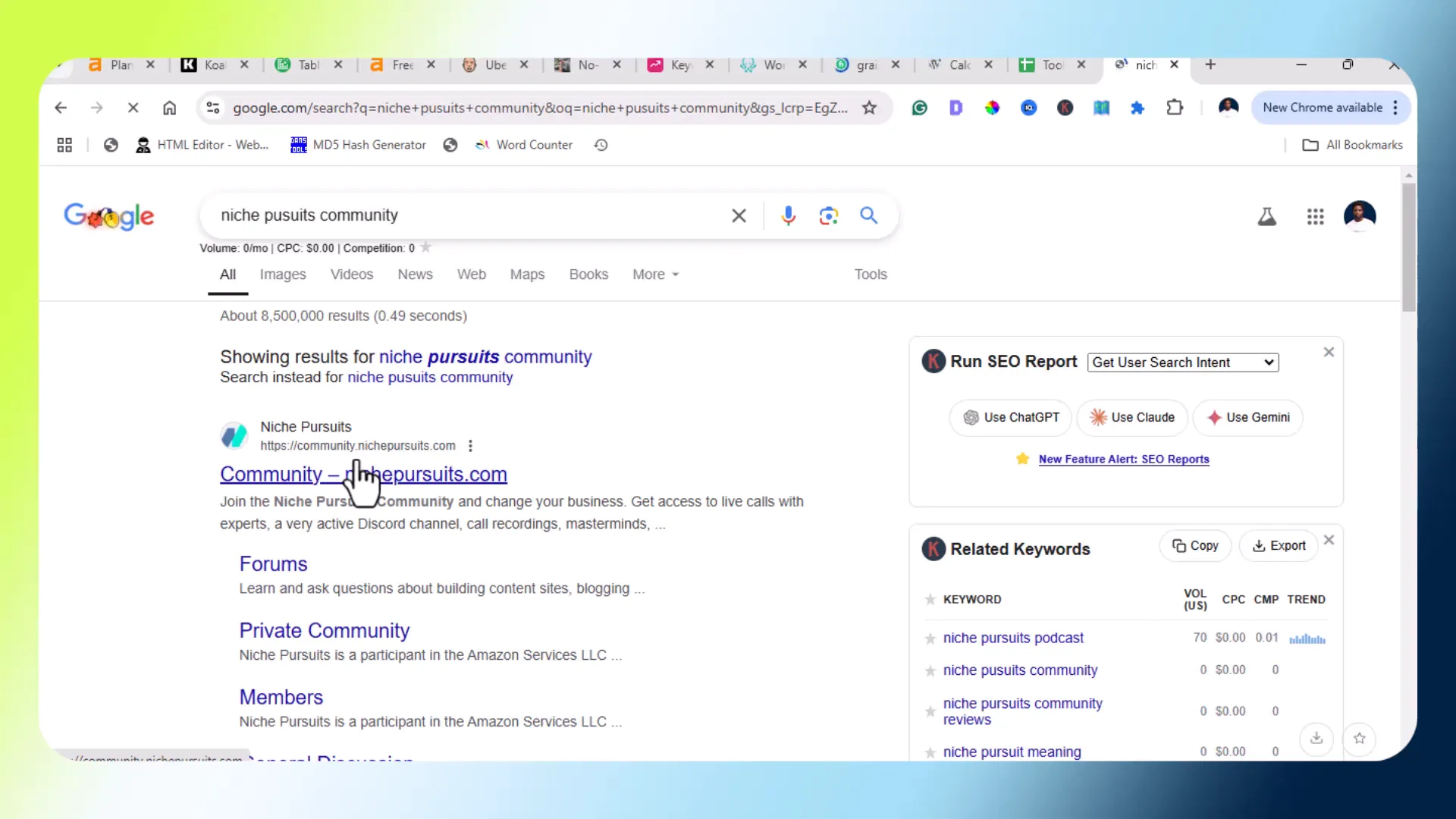Close the Related Keywords panel

tap(1329, 540)
